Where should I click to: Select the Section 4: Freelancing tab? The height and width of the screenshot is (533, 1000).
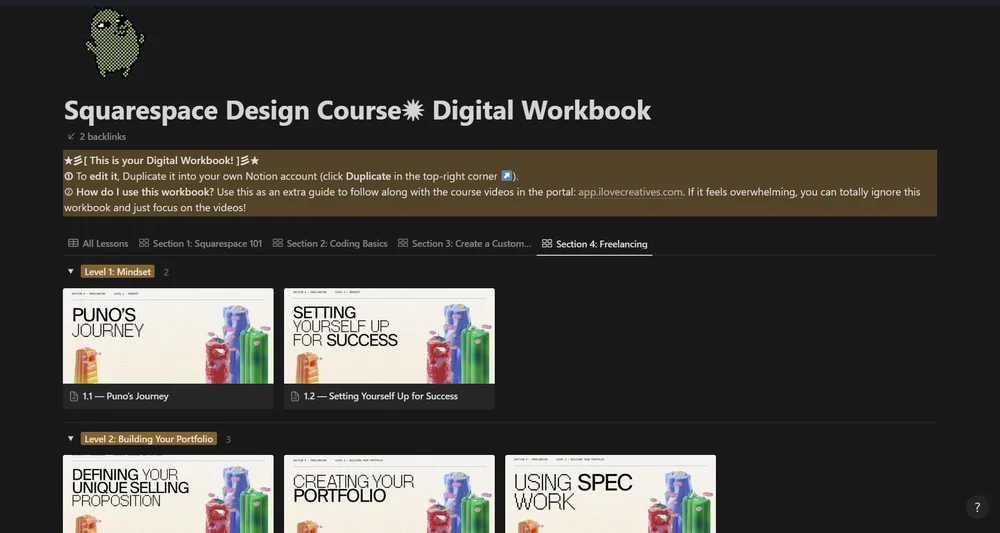594,244
